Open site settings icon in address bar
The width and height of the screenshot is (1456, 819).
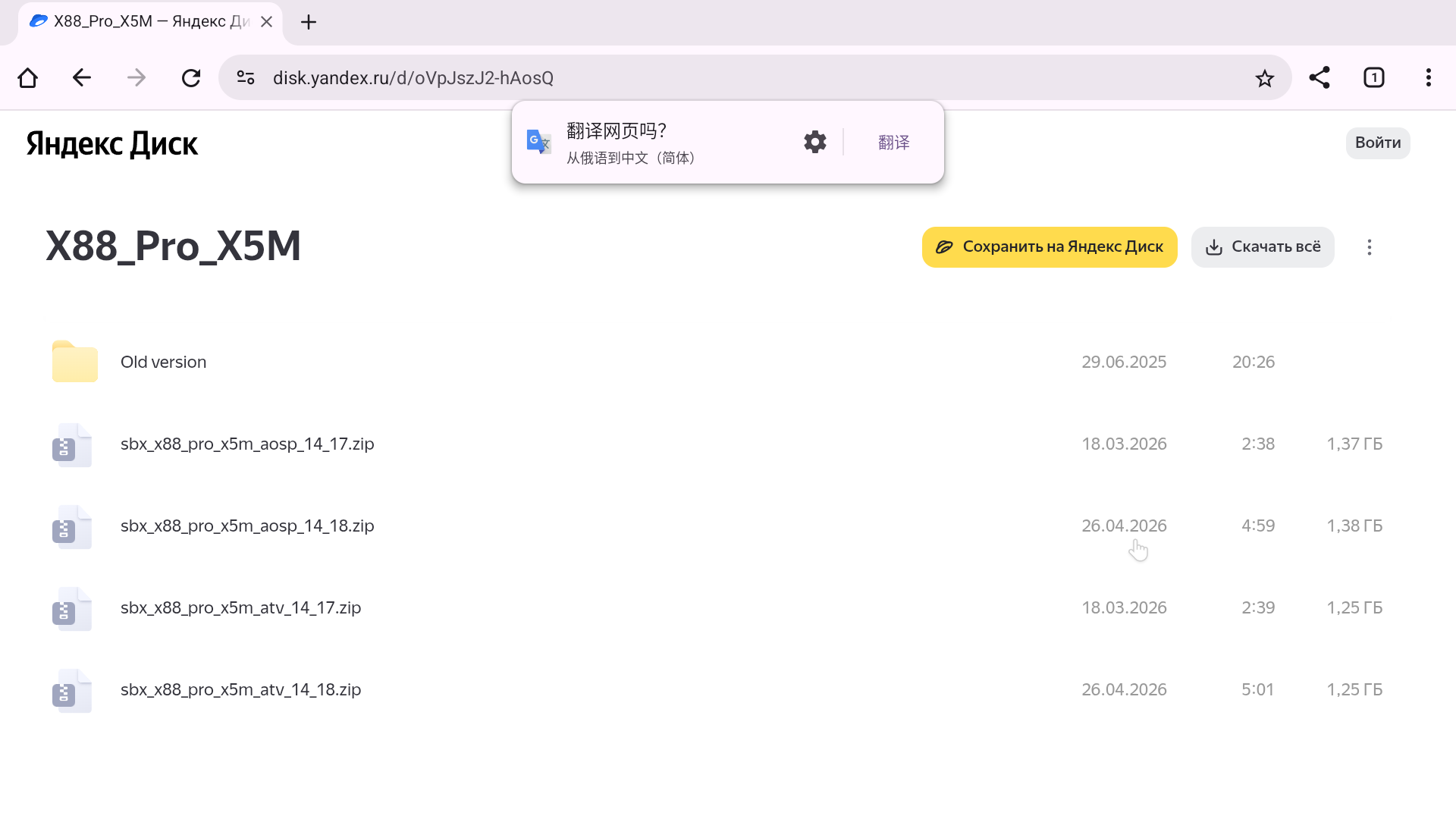tap(246, 77)
